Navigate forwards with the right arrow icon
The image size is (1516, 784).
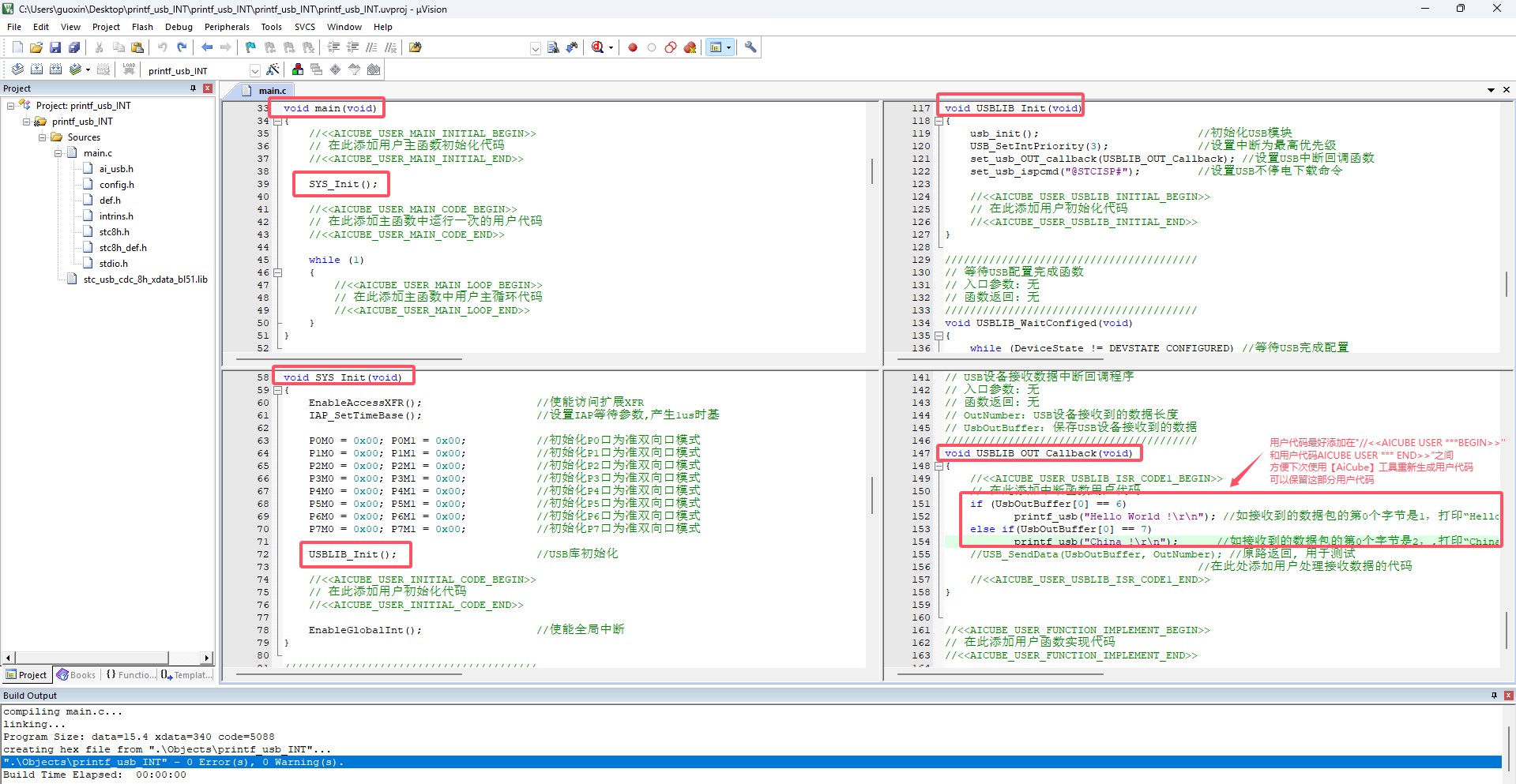pos(226,47)
